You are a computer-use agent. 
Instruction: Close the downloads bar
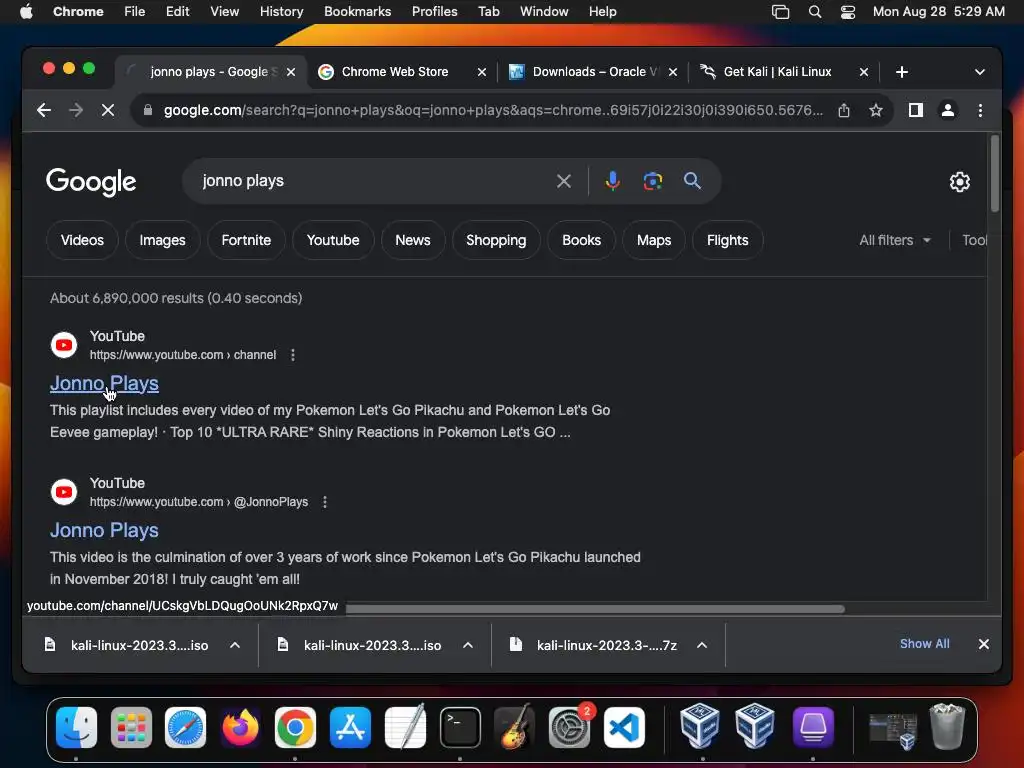pos(984,644)
